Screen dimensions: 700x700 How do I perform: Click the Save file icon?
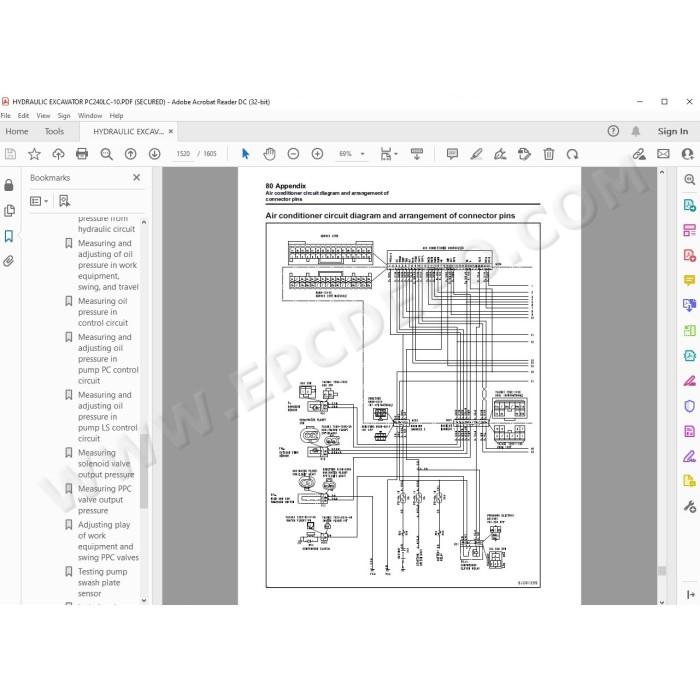10,154
